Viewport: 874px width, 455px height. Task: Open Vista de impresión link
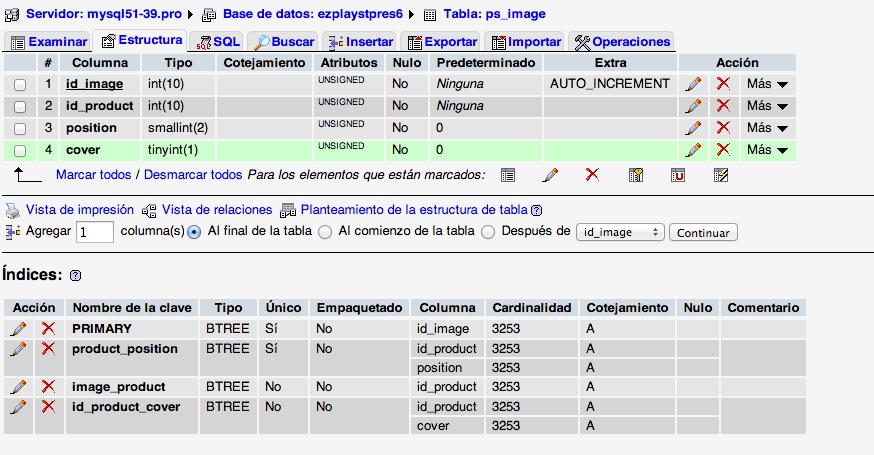80,210
